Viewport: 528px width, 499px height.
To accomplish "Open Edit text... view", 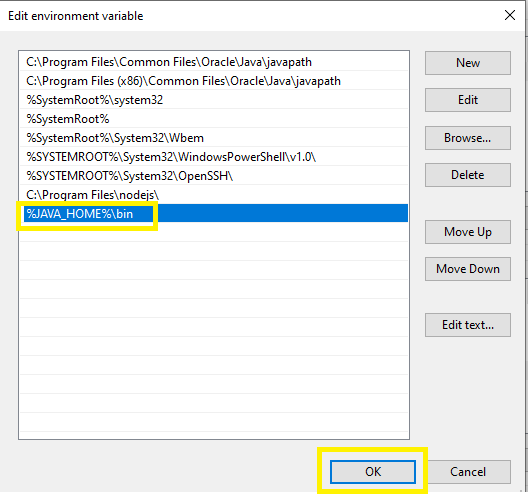I will pos(468,325).
